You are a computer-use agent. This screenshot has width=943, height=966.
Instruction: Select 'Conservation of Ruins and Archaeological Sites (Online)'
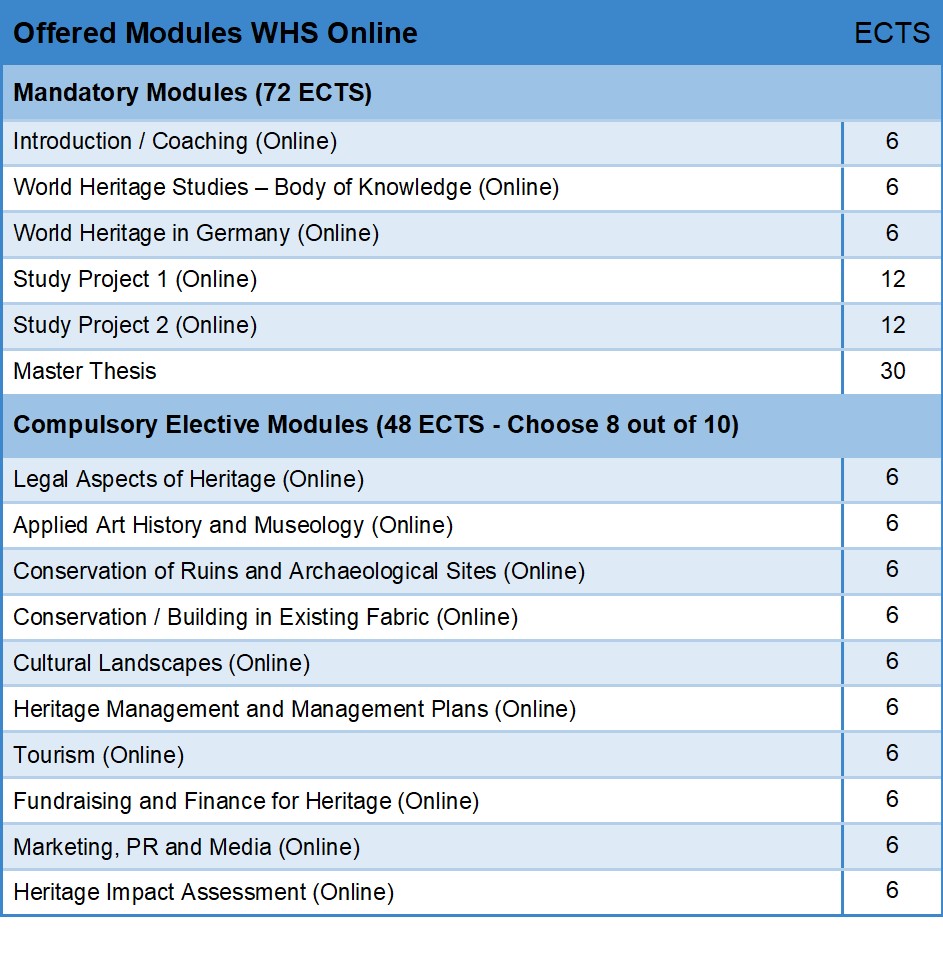click(299, 572)
